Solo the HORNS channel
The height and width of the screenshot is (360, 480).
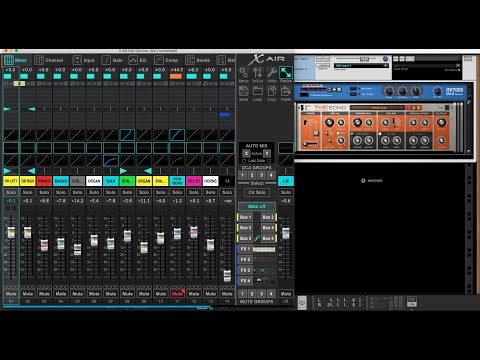(x=210, y=192)
